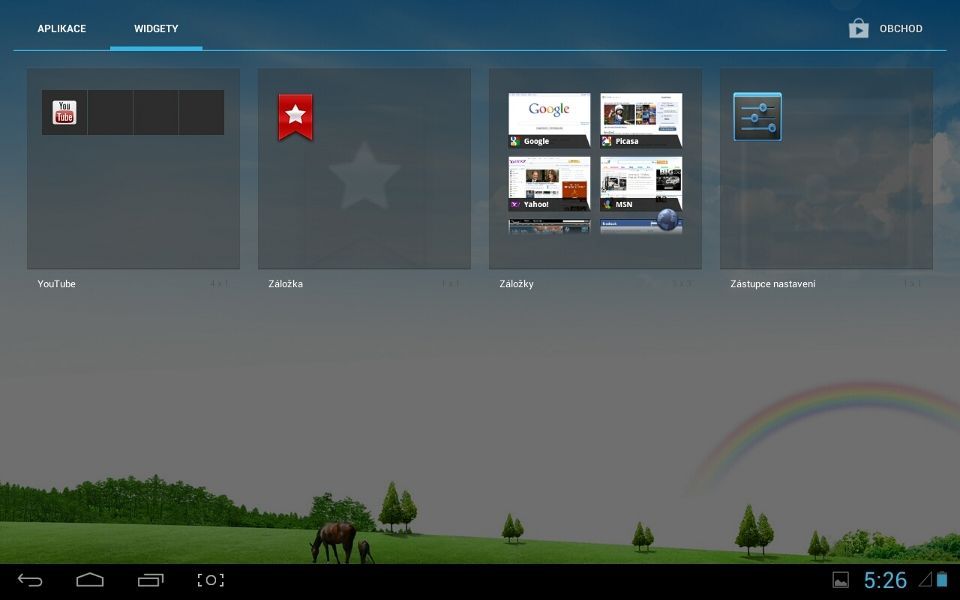Tap the battery status icon
The image size is (960, 600).
tap(942, 579)
